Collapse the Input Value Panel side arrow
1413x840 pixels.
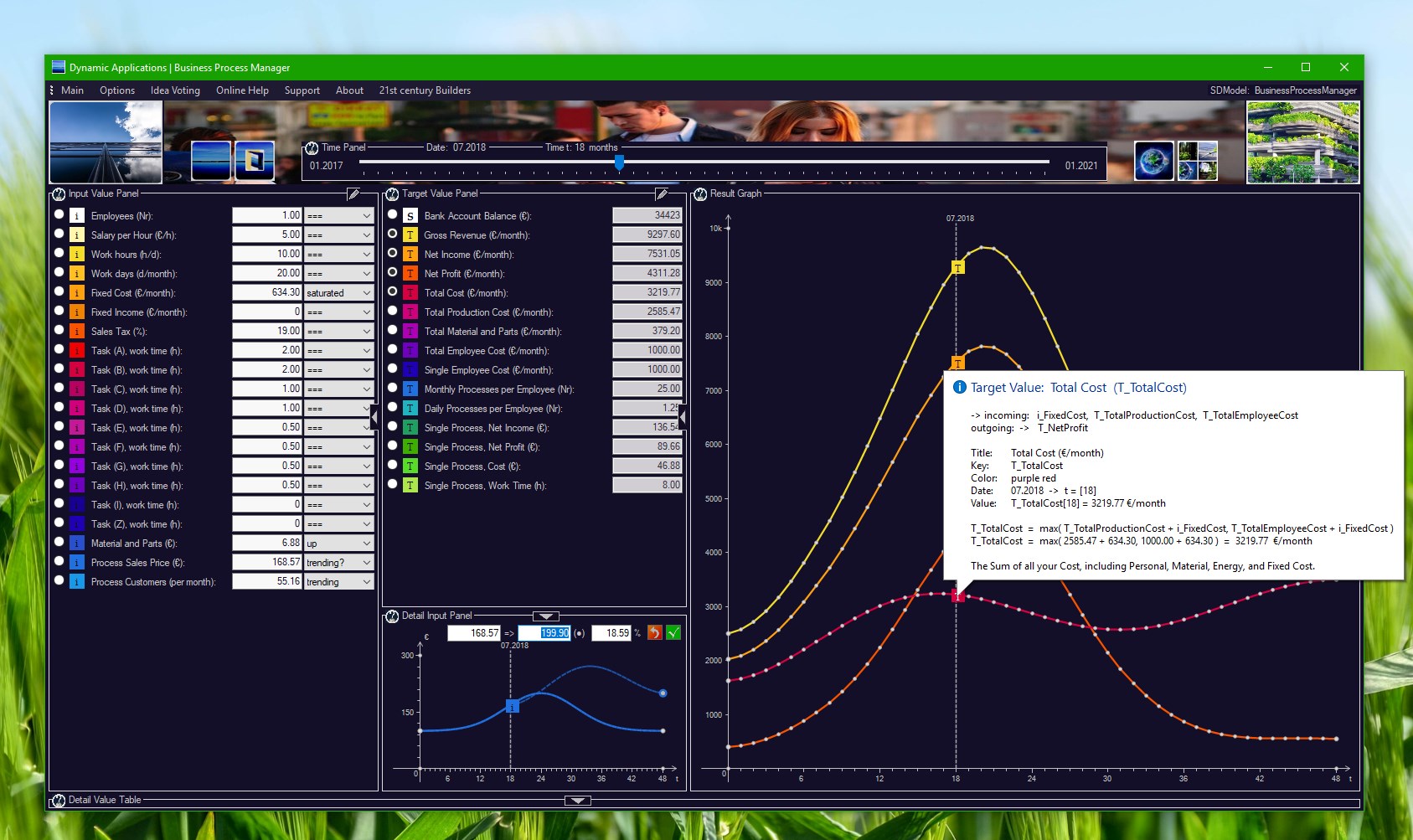pyautogui.click(x=374, y=416)
